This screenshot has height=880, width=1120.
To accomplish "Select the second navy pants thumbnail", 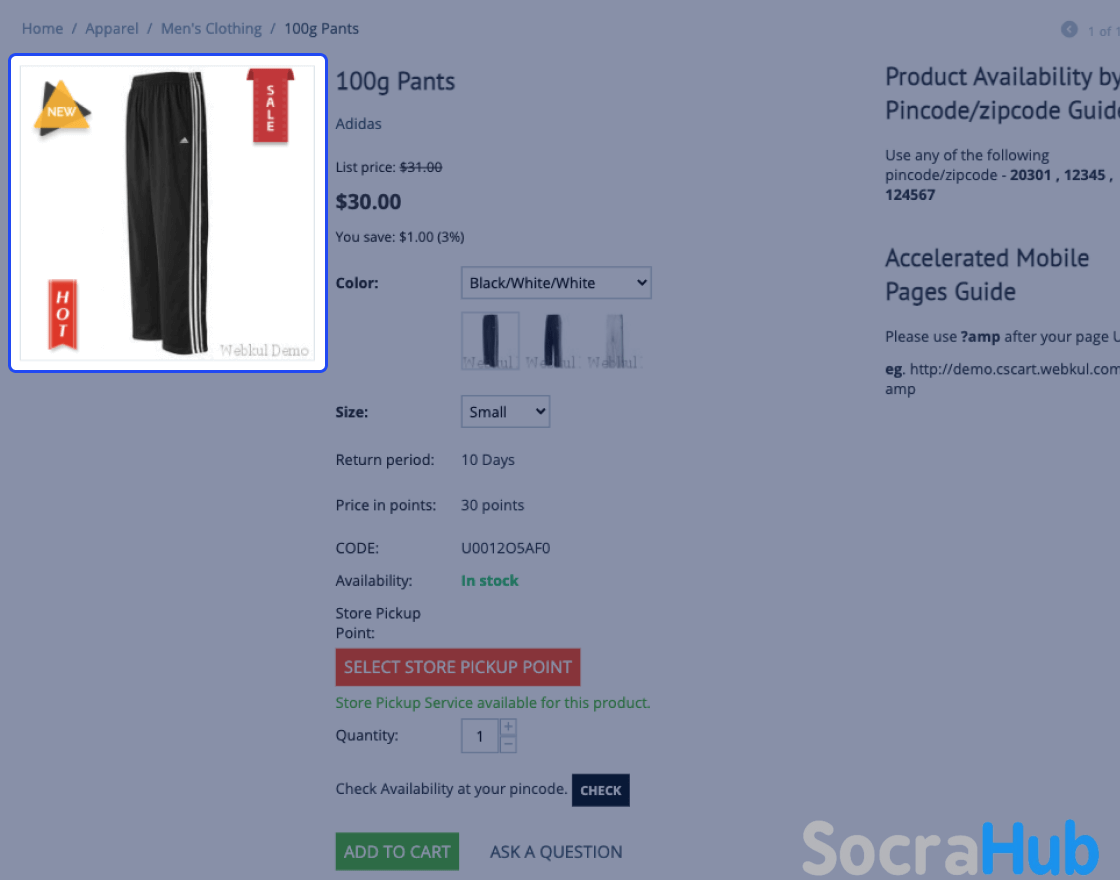I will point(552,341).
